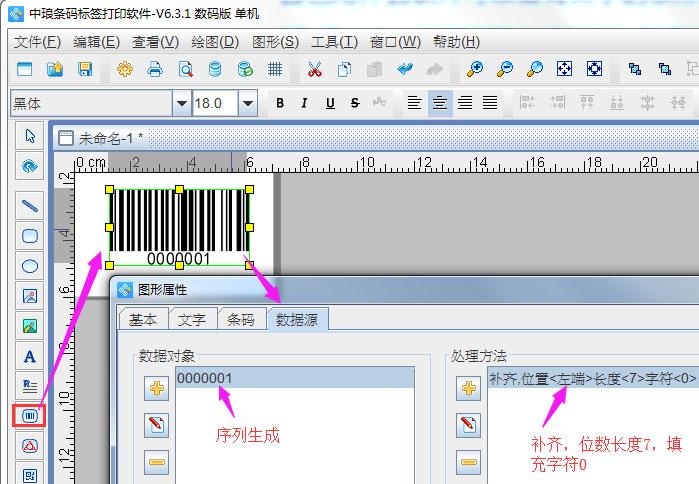The height and width of the screenshot is (484, 699).
Task: Click the plain magnifier zoom icon
Action: pos(535,69)
